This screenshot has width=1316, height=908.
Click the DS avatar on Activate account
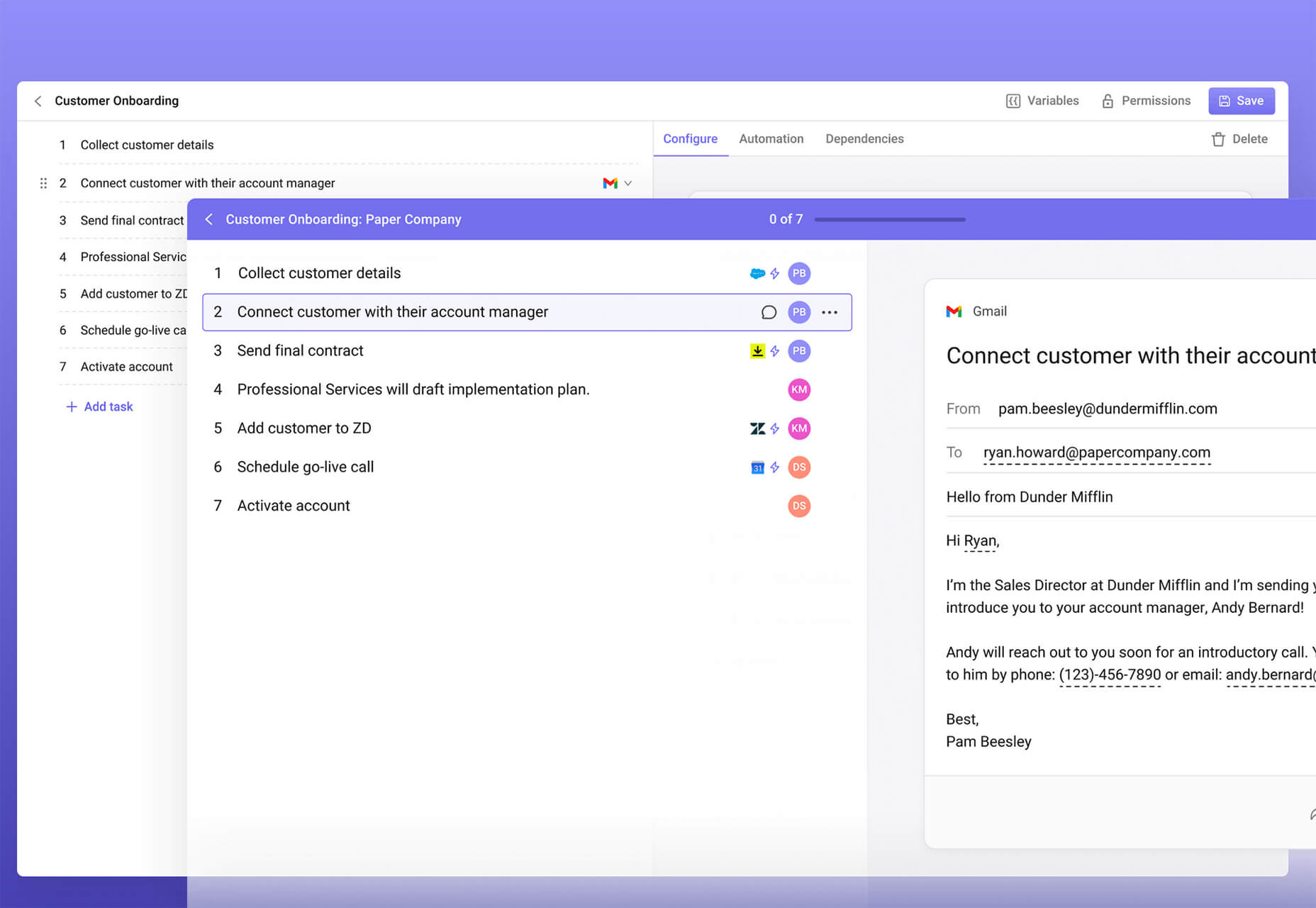coord(799,506)
